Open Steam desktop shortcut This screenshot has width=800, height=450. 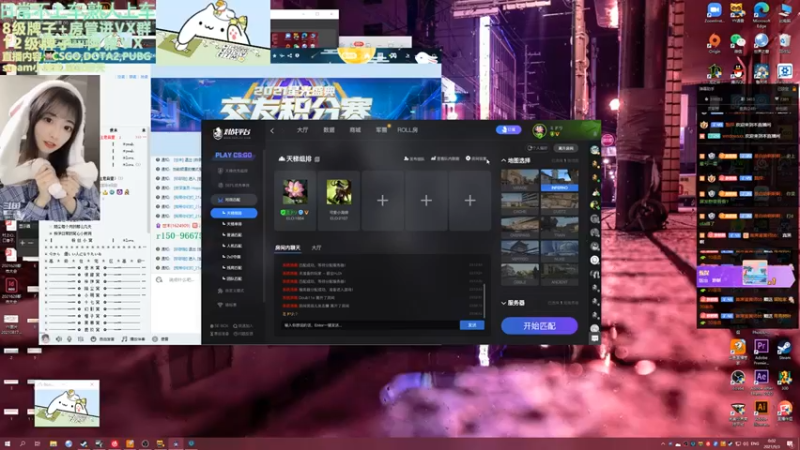(x=784, y=350)
